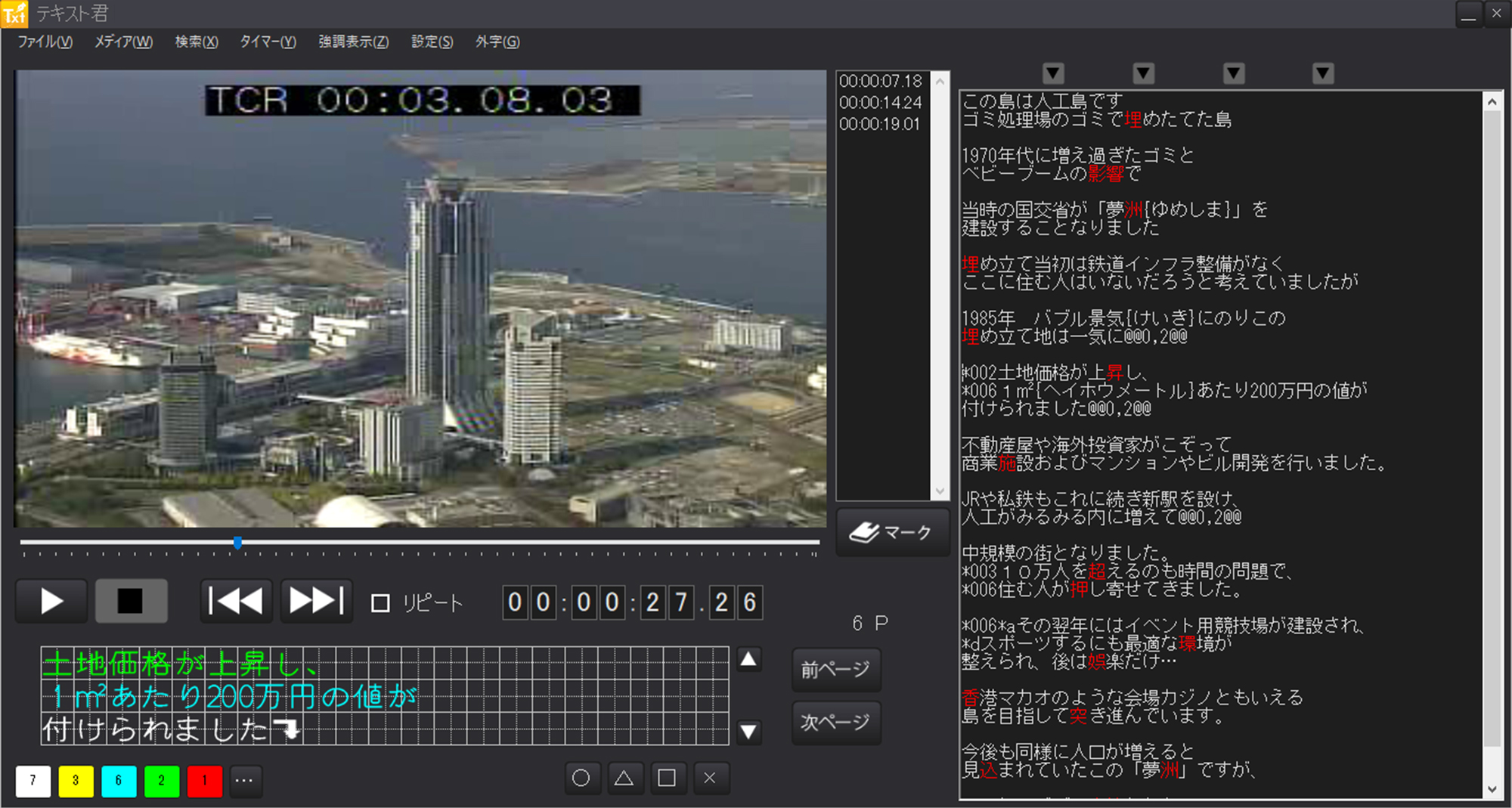Image resolution: width=1512 pixels, height=808 pixels.
Task: Select the timestamp 00:00:07.18 in the mark list
Action: [881, 81]
